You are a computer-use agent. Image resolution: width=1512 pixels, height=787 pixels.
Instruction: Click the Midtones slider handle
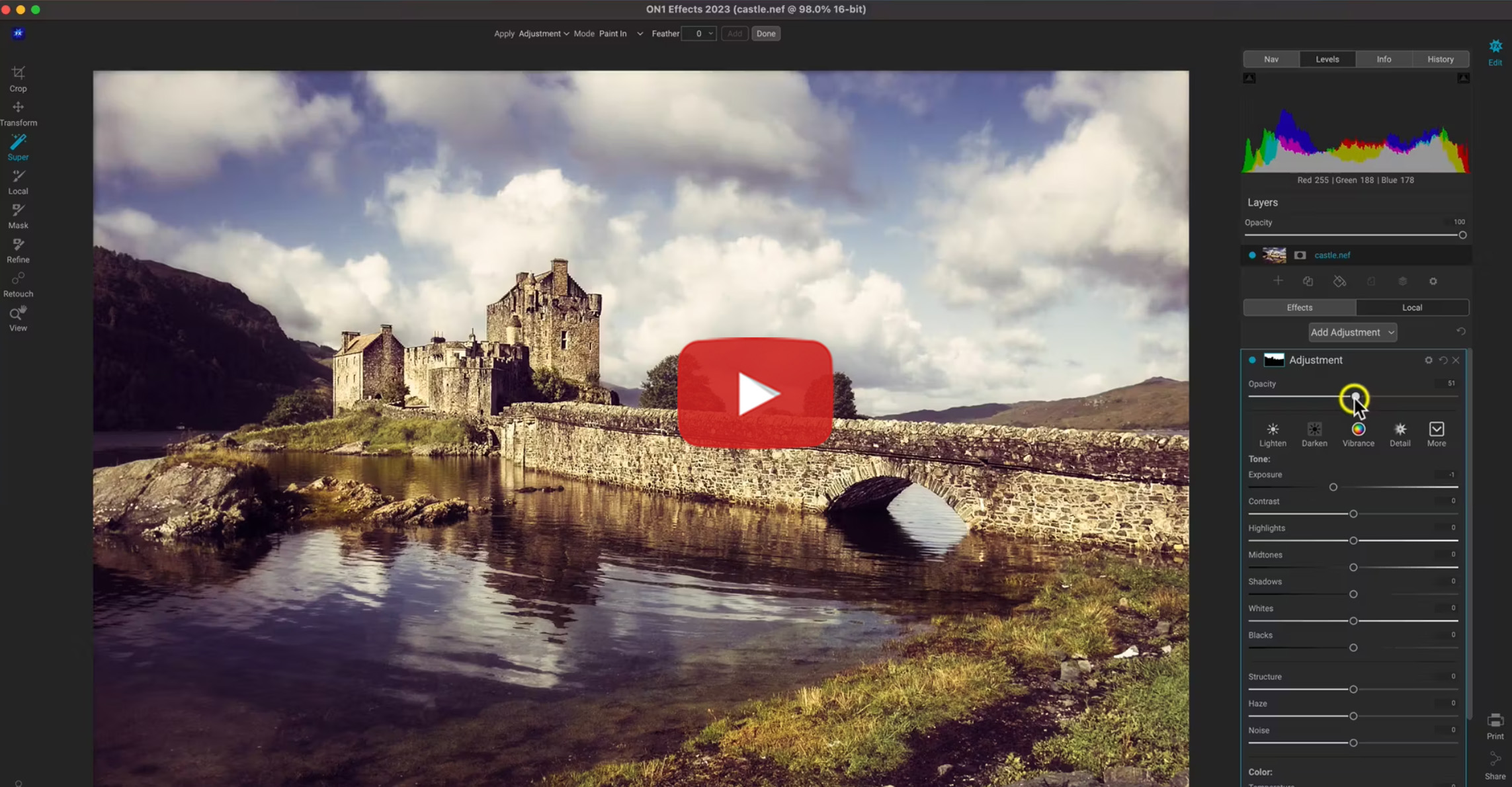tap(1353, 567)
